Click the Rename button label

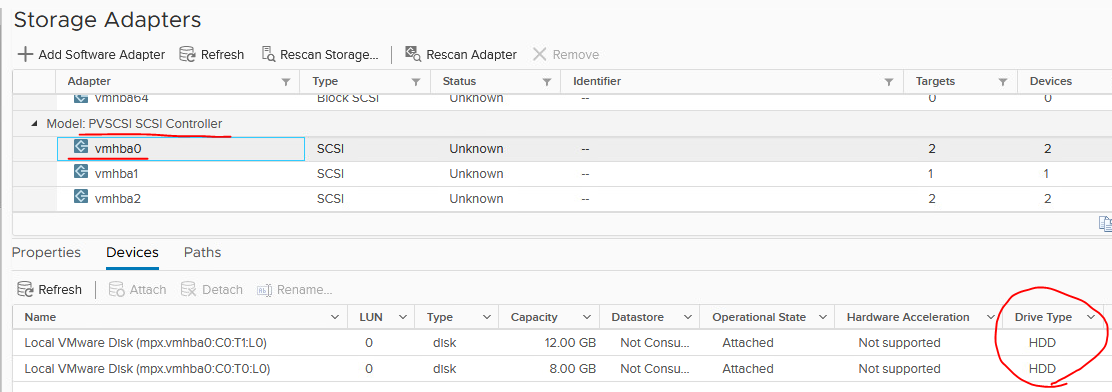tap(304, 290)
